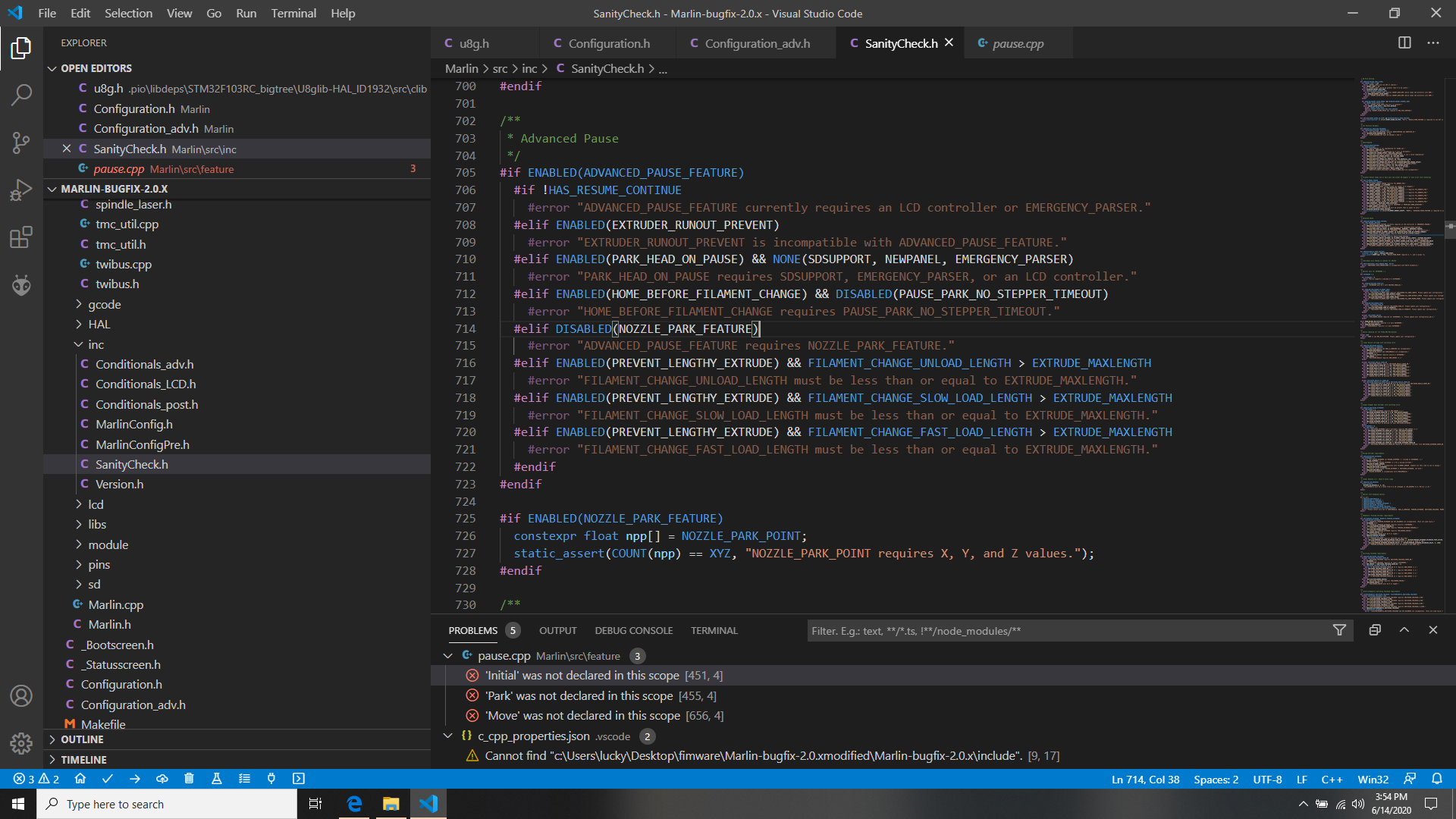Click the Ln 714, Col 38 indicator
This screenshot has width=1456, height=819.
1144,779
